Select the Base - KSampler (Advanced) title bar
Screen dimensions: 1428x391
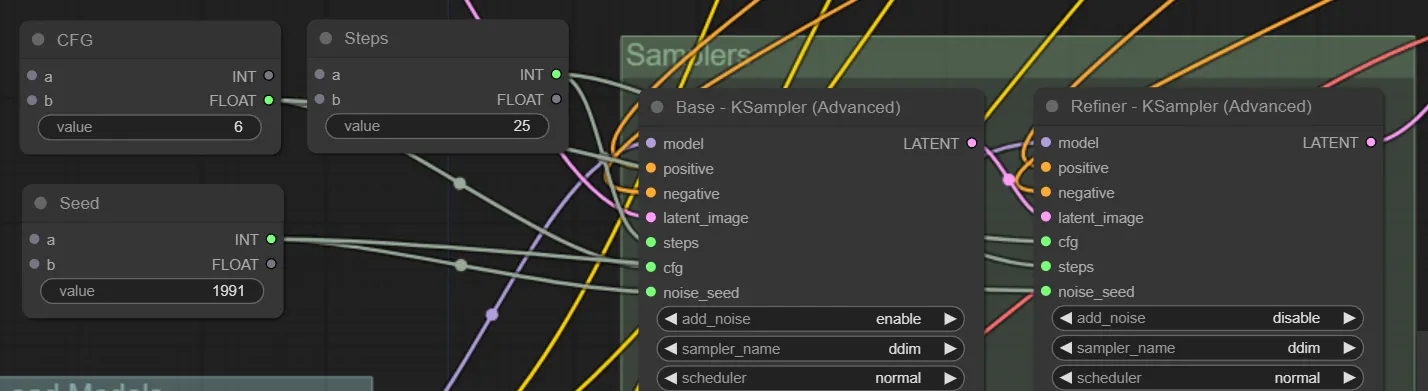(812, 107)
